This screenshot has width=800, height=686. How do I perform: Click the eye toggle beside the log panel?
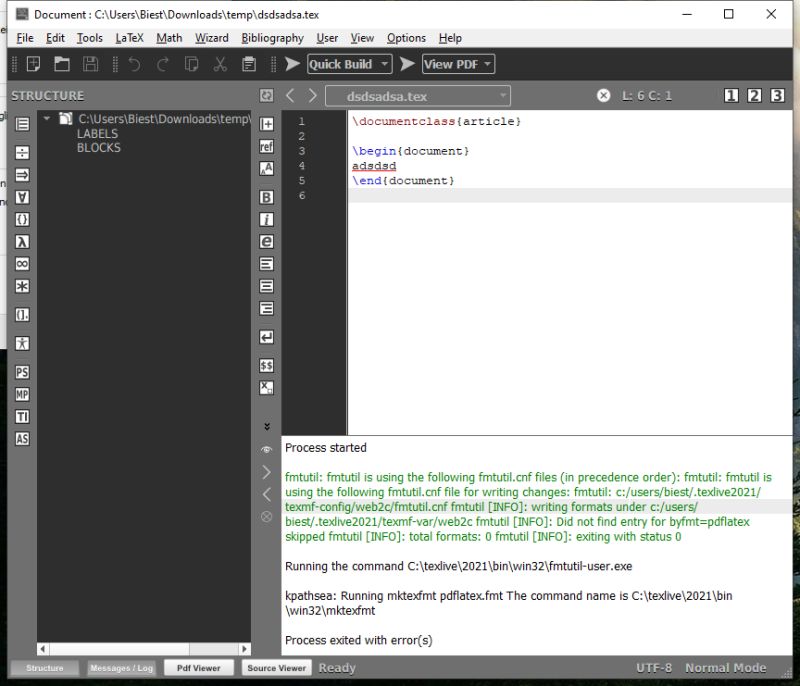[x=266, y=450]
